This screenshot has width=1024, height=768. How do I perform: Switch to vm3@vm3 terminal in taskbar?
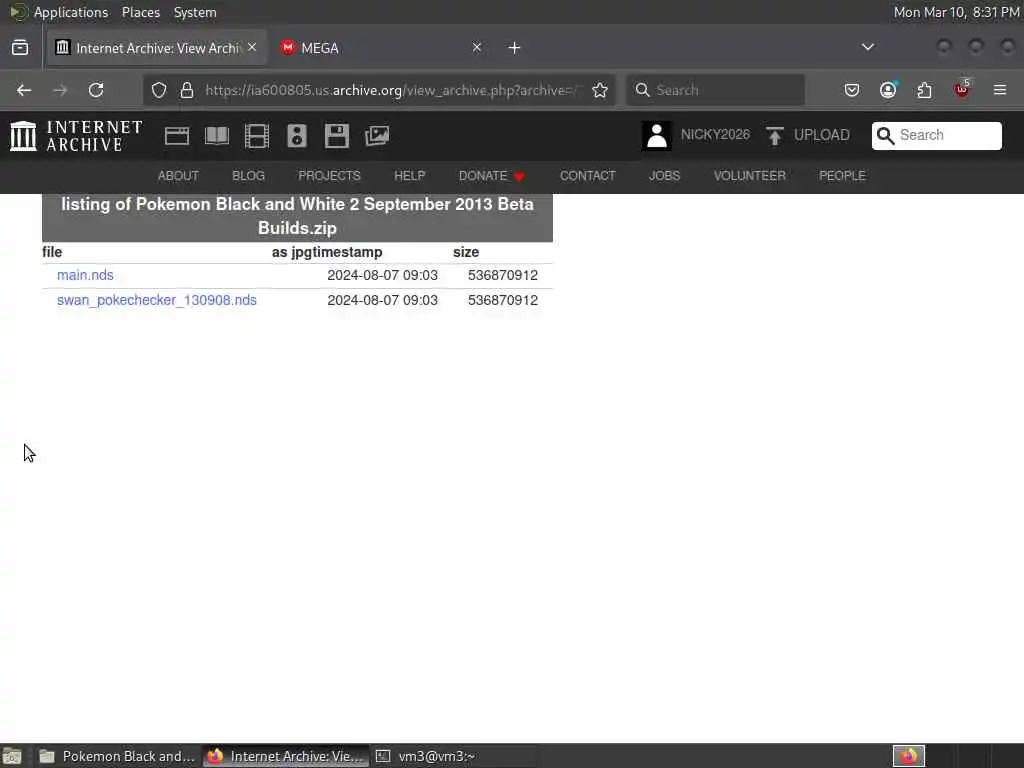[453, 756]
